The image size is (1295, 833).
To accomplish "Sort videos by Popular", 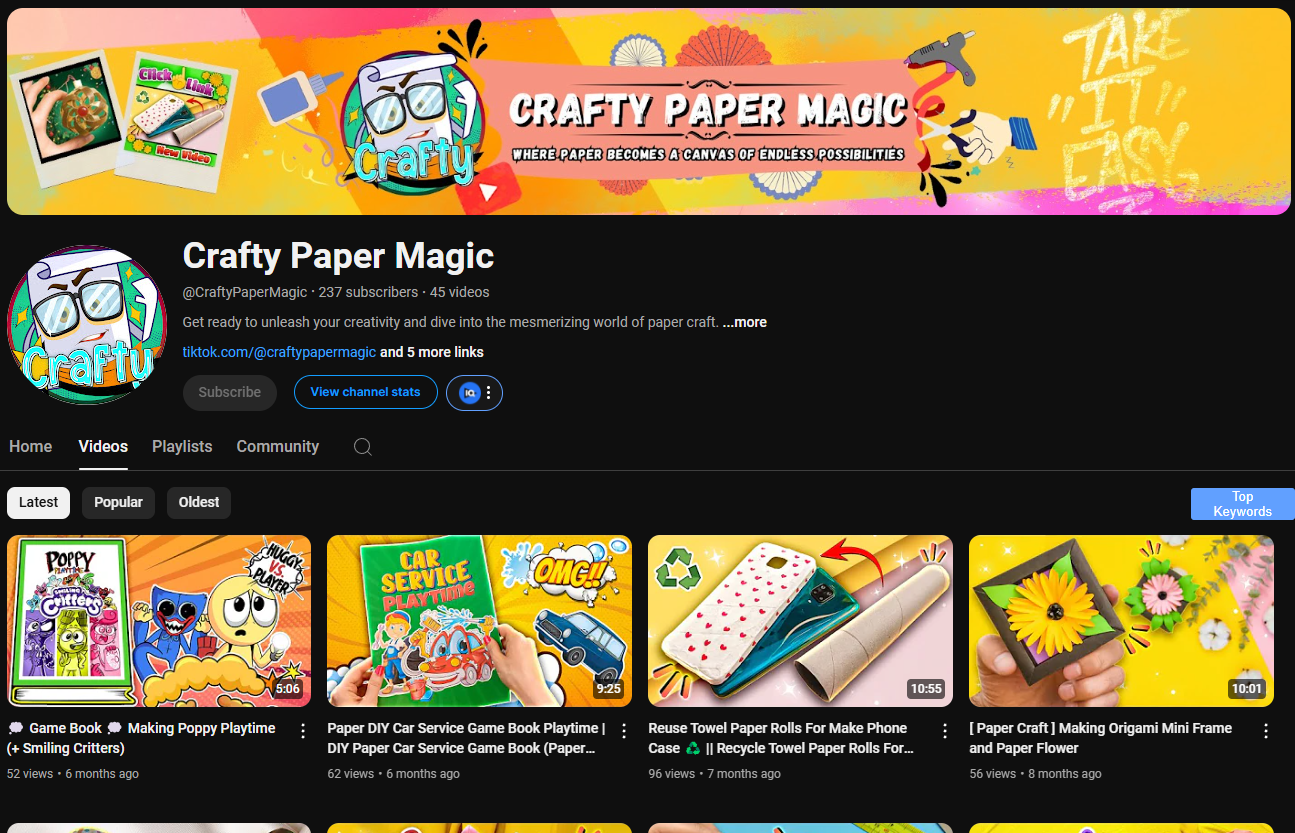I will point(118,502).
